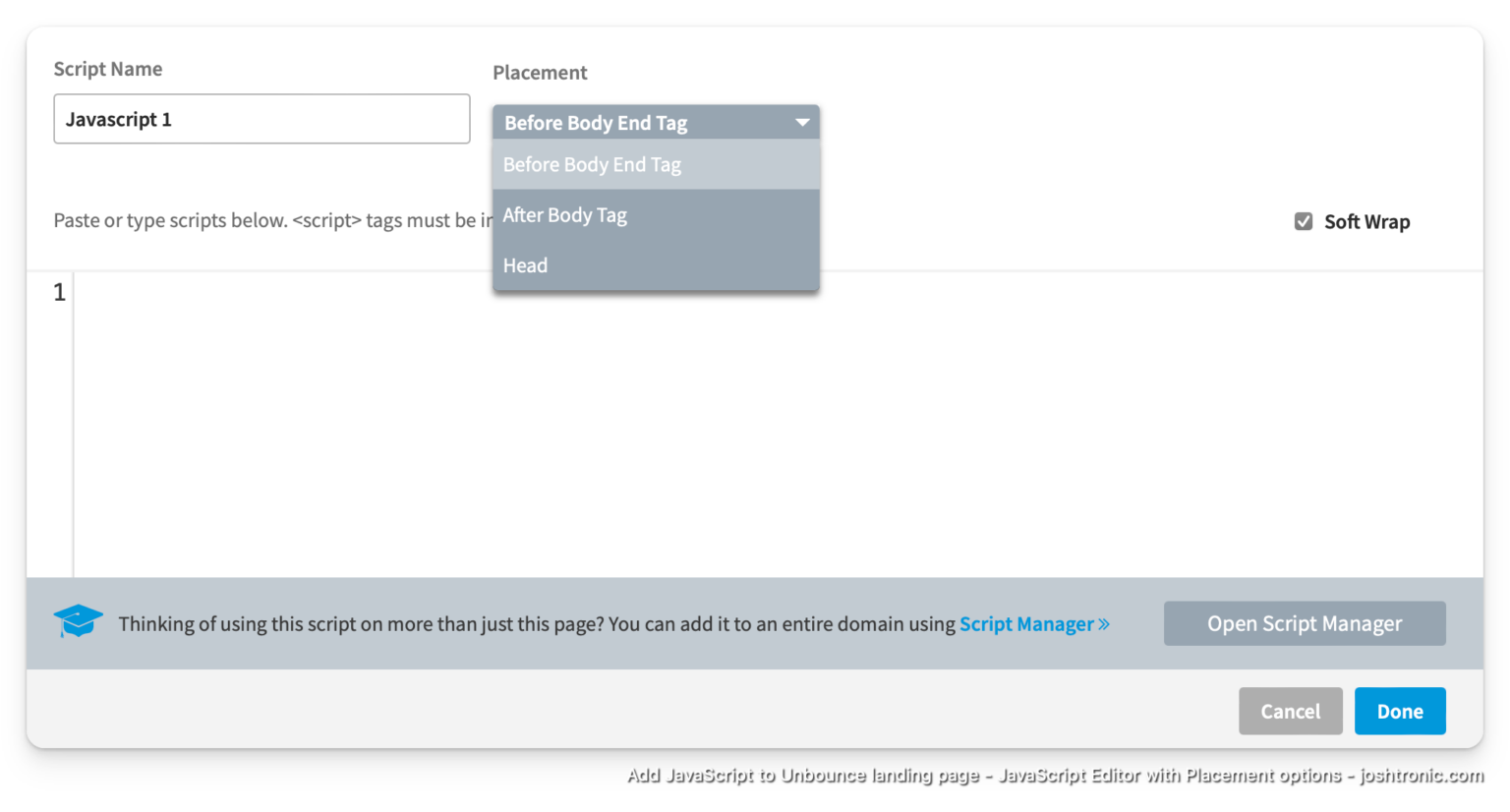Click the Script Name label
The image size is (1510, 812).
(108, 69)
